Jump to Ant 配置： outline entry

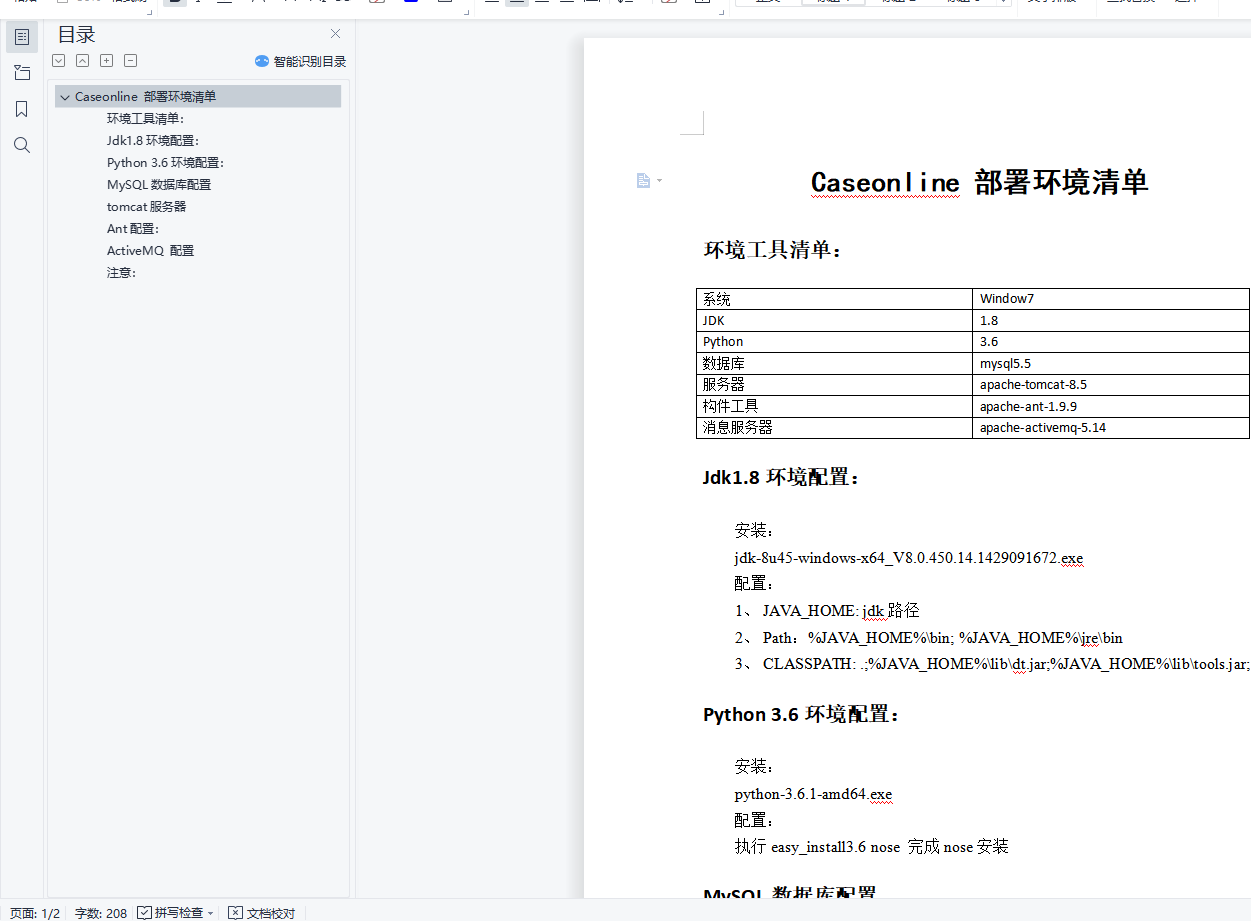click(x=133, y=229)
